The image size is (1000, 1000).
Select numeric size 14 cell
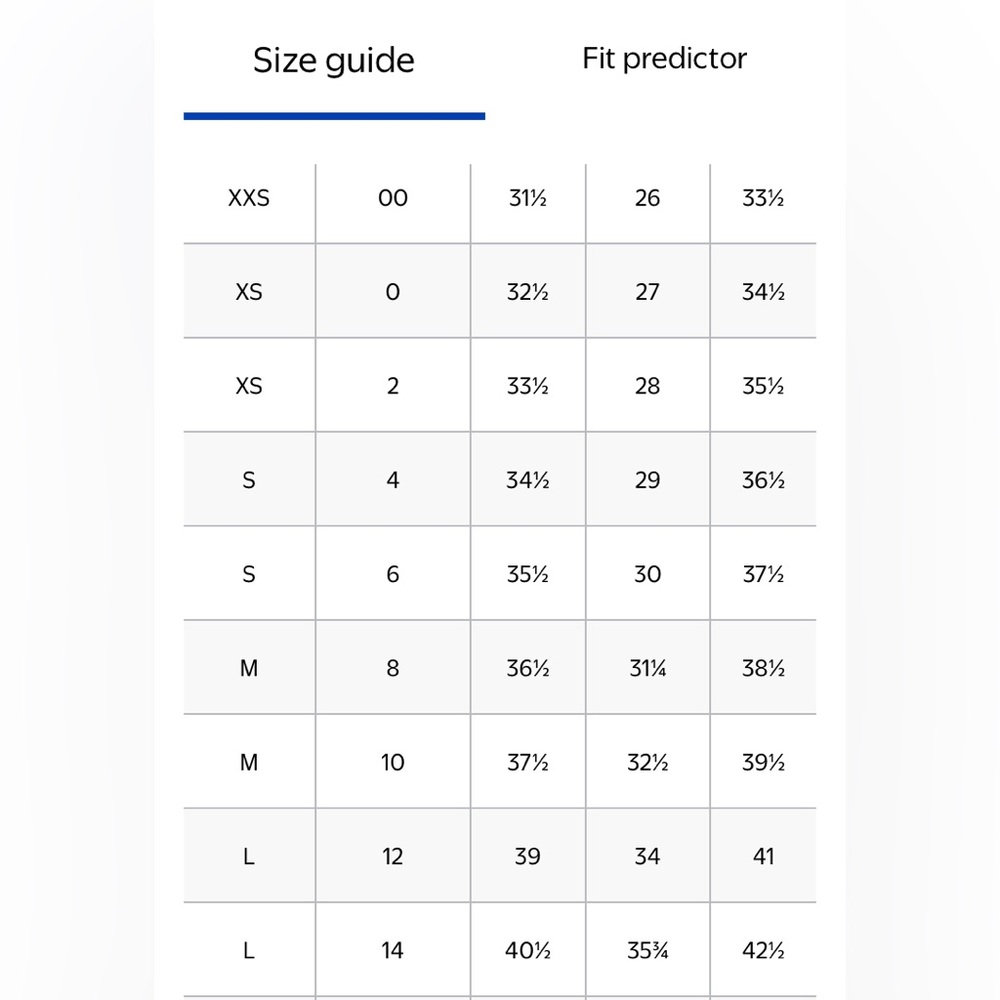point(393,950)
